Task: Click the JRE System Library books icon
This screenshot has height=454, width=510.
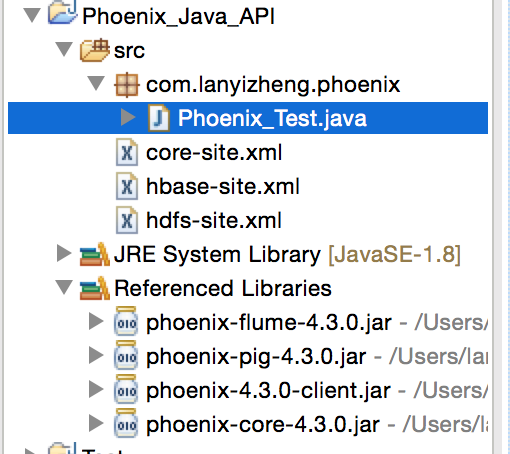Action: [94, 254]
